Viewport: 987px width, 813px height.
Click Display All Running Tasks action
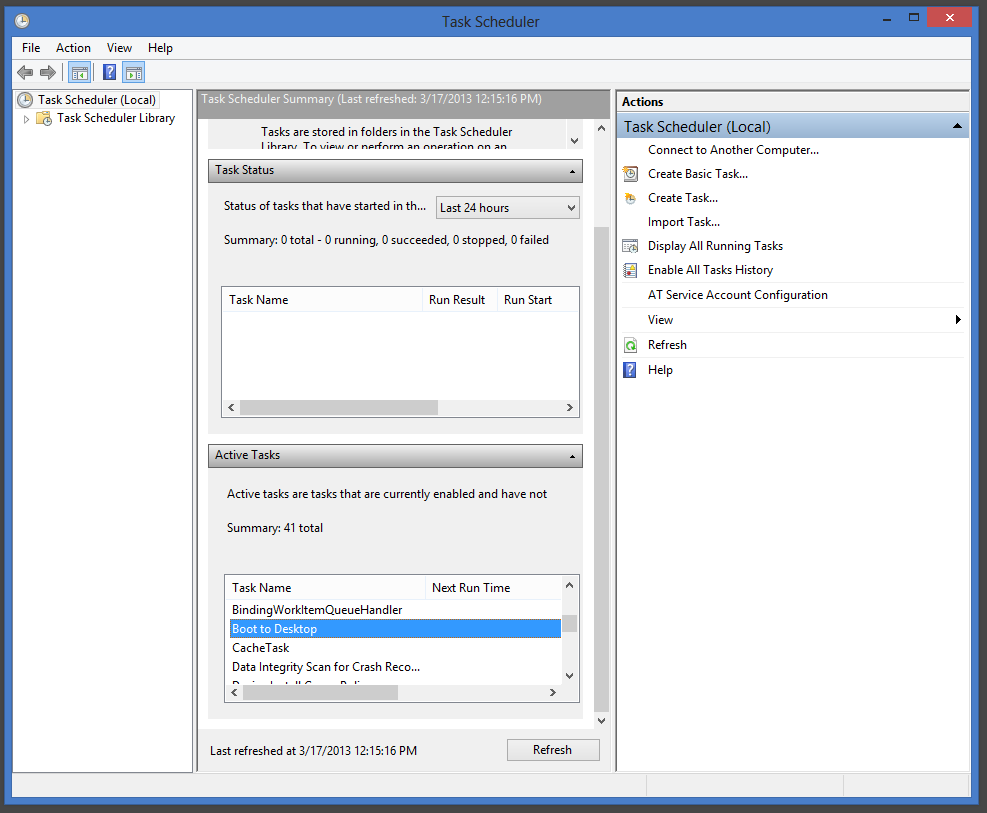(x=715, y=245)
